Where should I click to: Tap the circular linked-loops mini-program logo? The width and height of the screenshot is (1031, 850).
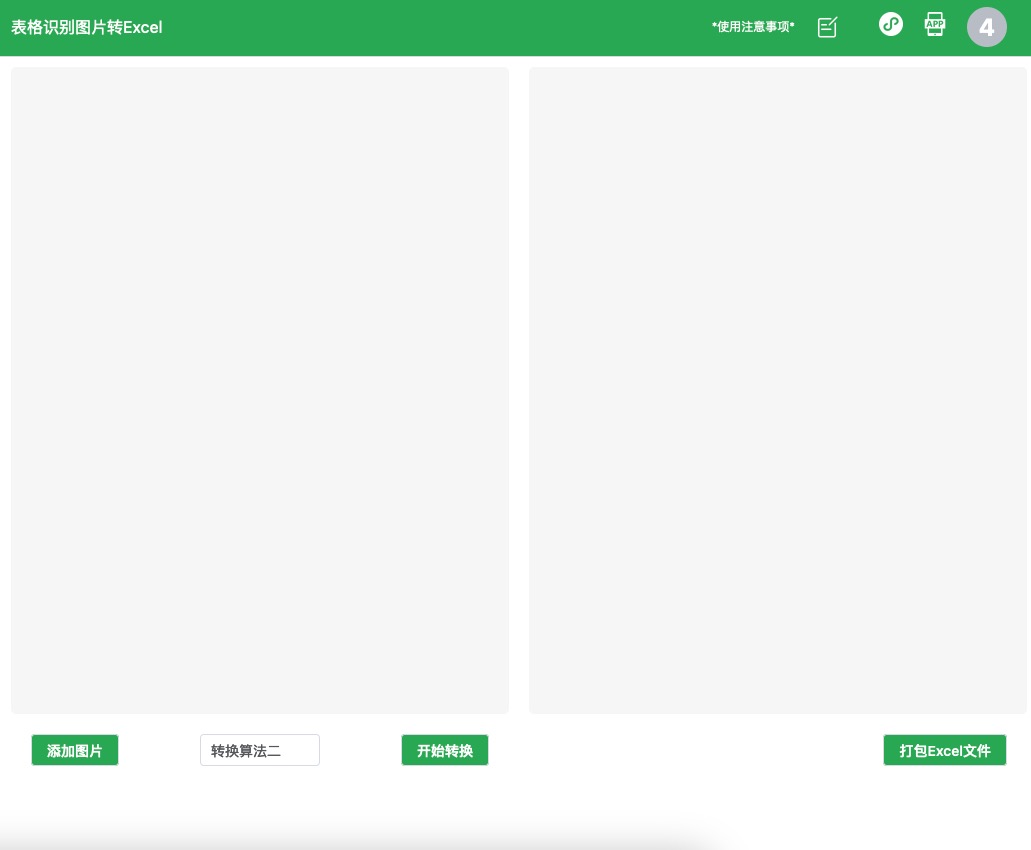tap(890, 24)
